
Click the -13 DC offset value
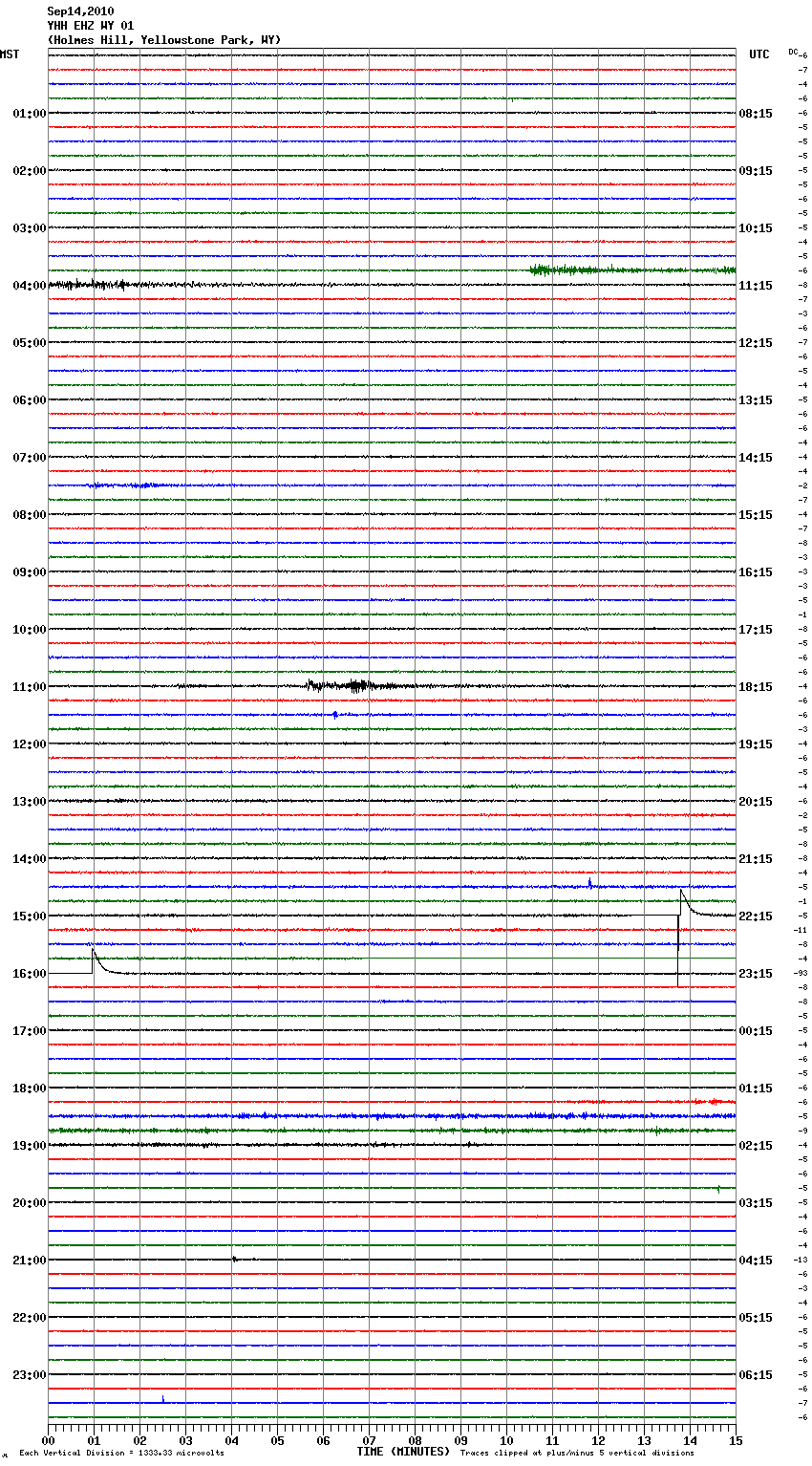coord(801,1260)
